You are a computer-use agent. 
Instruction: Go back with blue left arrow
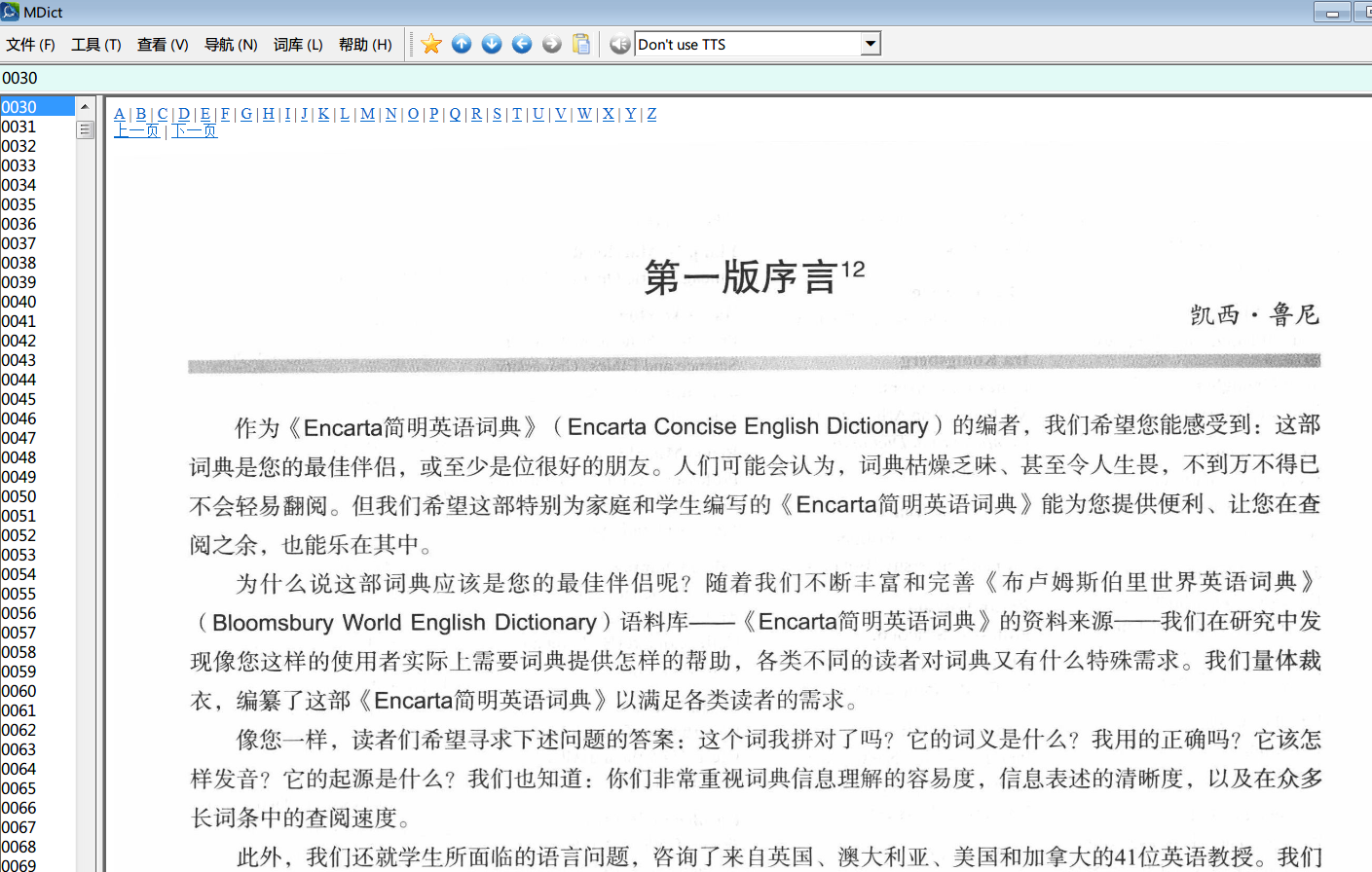tap(522, 44)
